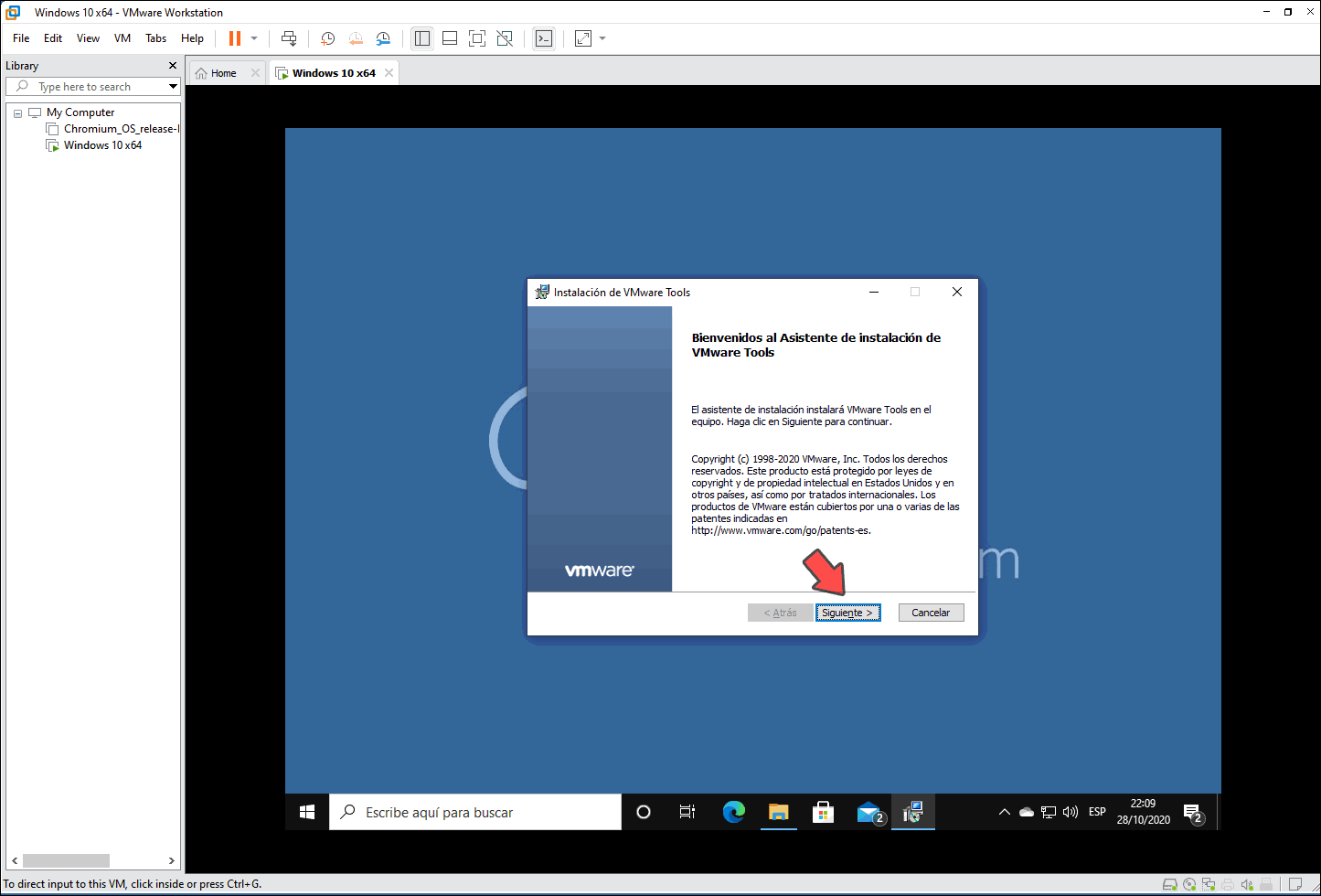
Task: Enter full screen mode icon
Action: tap(477, 38)
